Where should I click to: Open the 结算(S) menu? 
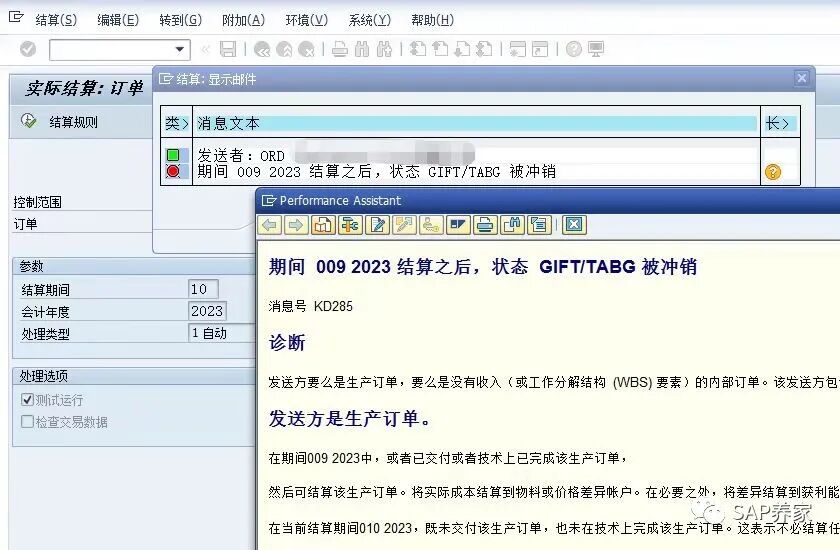[x=56, y=20]
